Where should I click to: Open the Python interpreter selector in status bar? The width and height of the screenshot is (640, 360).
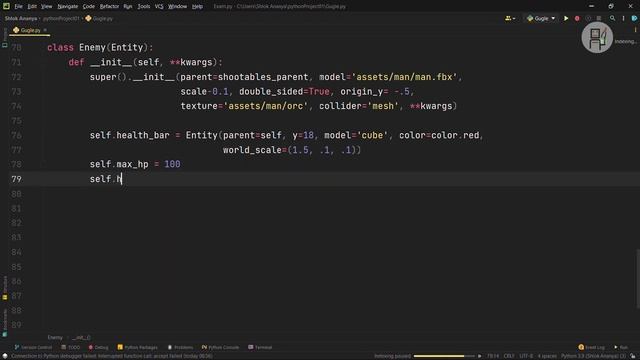click(593, 356)
